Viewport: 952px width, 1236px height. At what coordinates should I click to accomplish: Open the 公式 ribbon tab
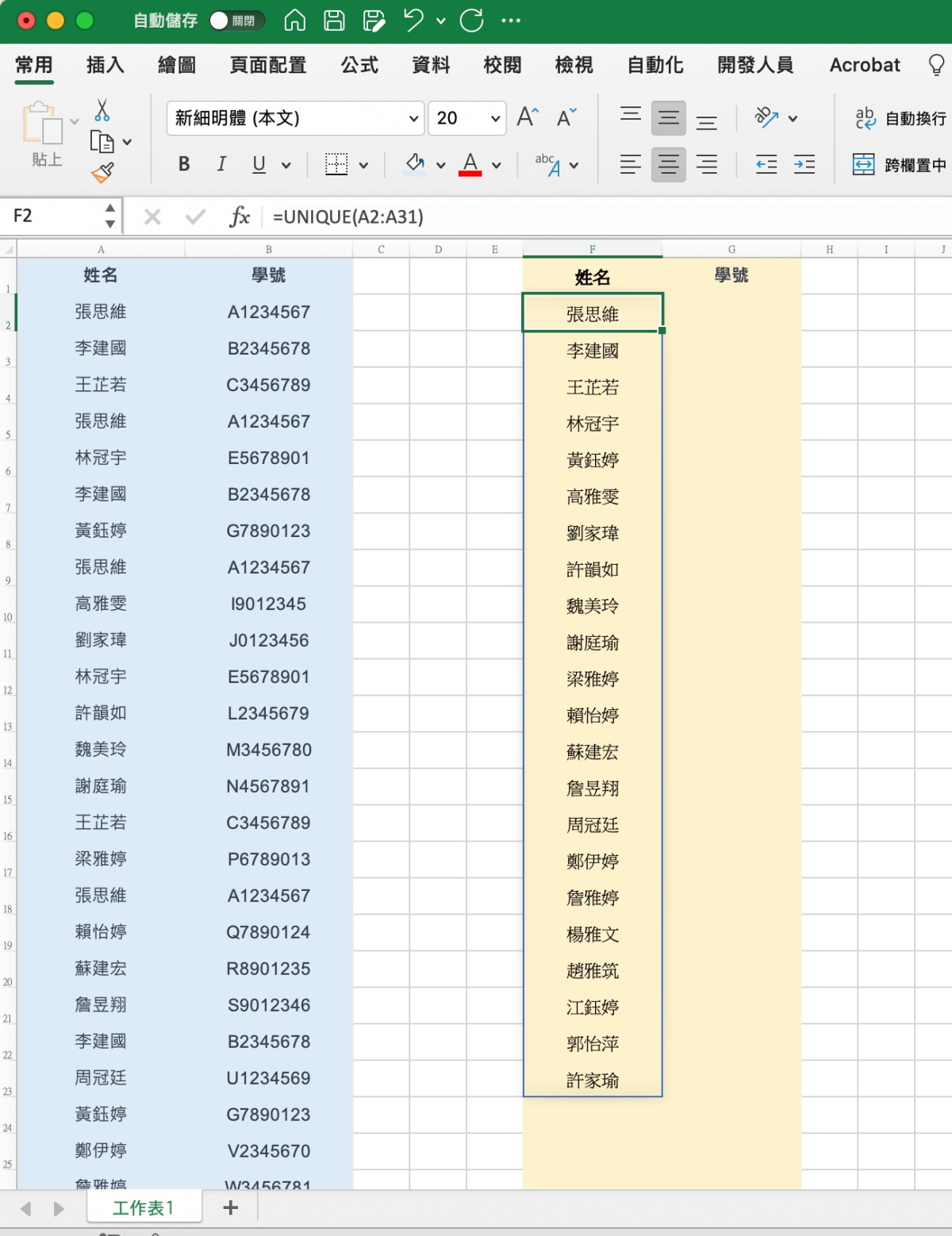click(x=359, y=65)
